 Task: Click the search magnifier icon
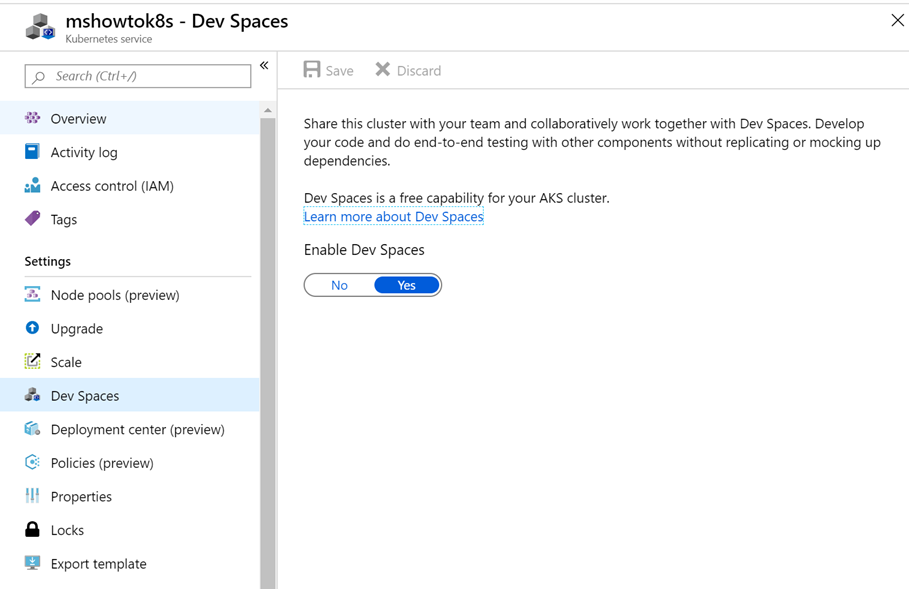(39, 77)
